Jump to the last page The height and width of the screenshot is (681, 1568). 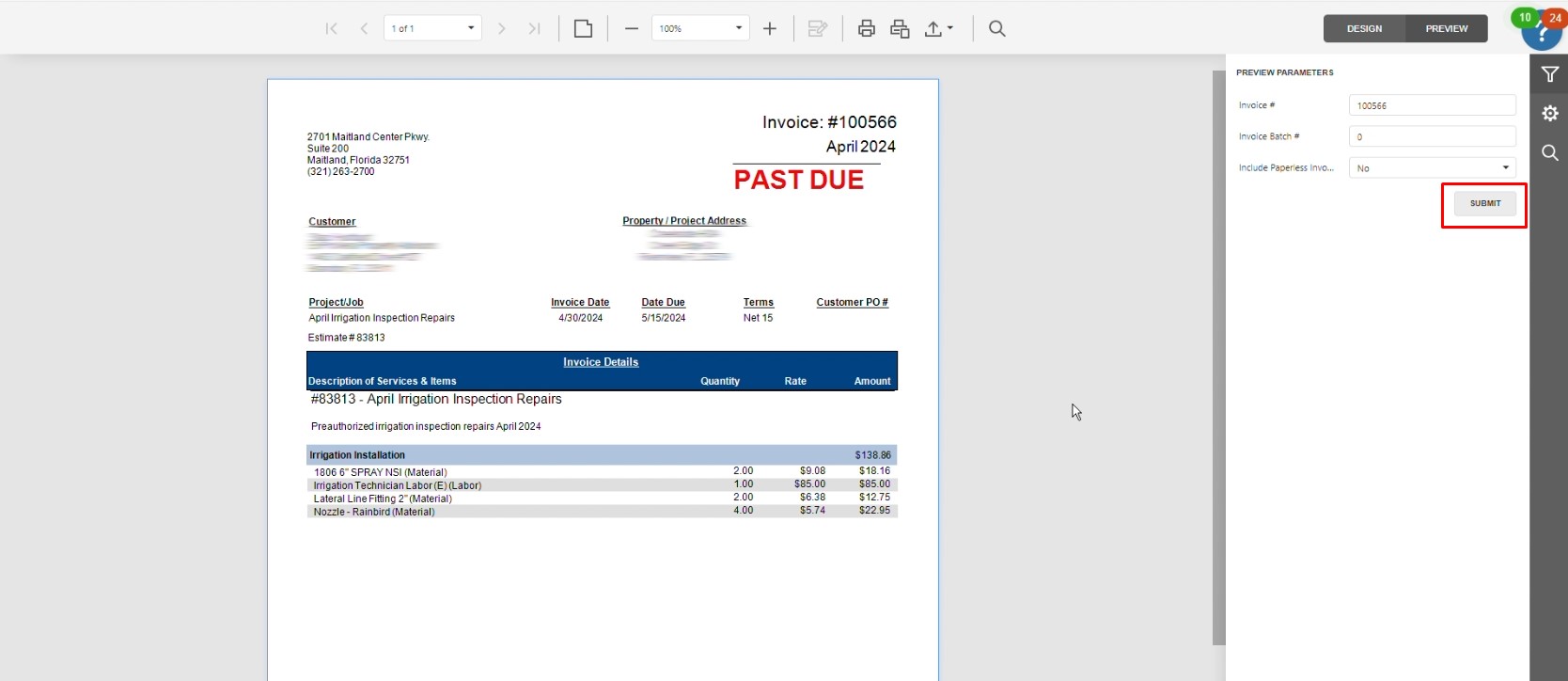pos(534,29)
